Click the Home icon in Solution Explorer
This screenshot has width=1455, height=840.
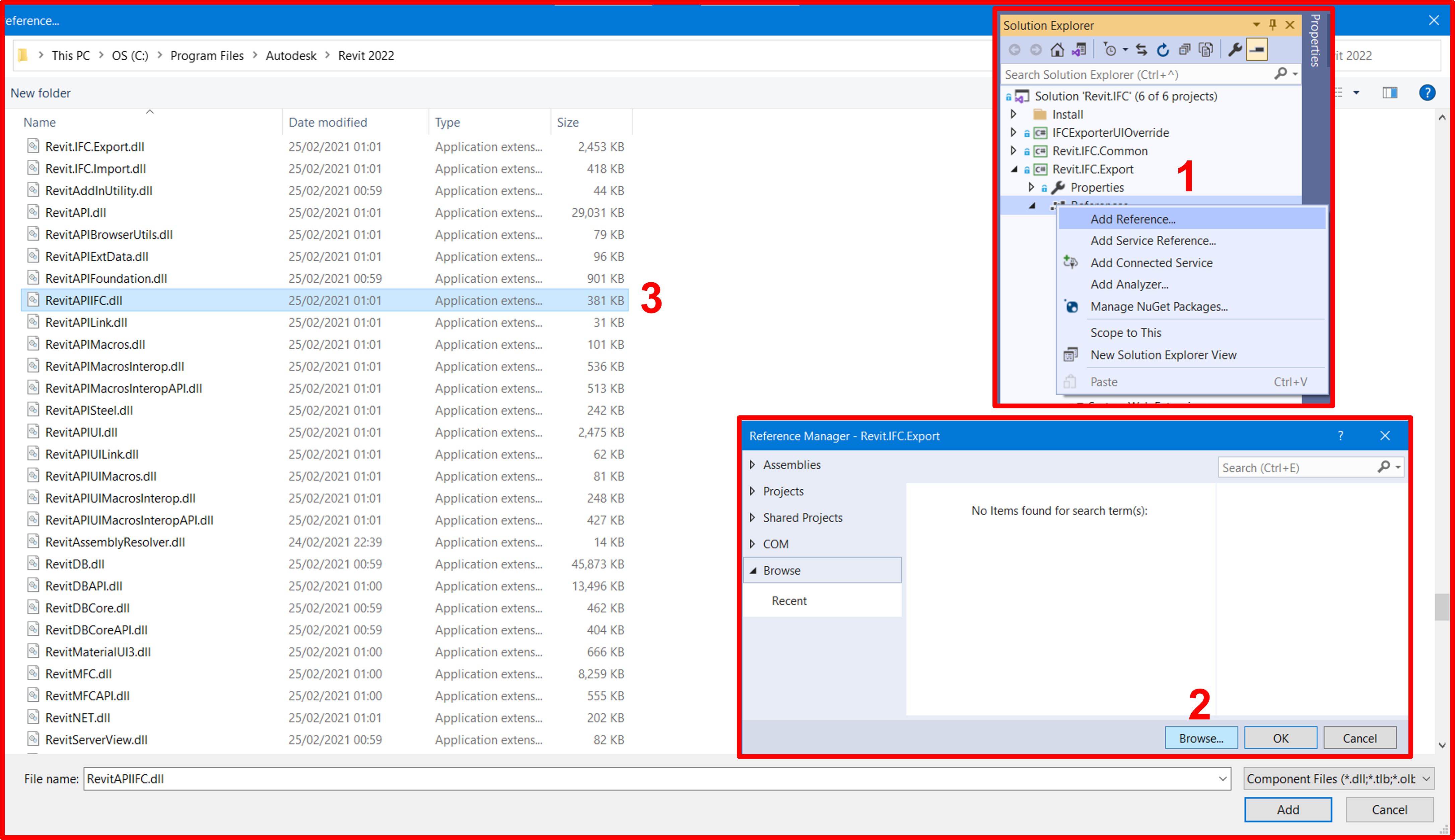[1057, 50]
